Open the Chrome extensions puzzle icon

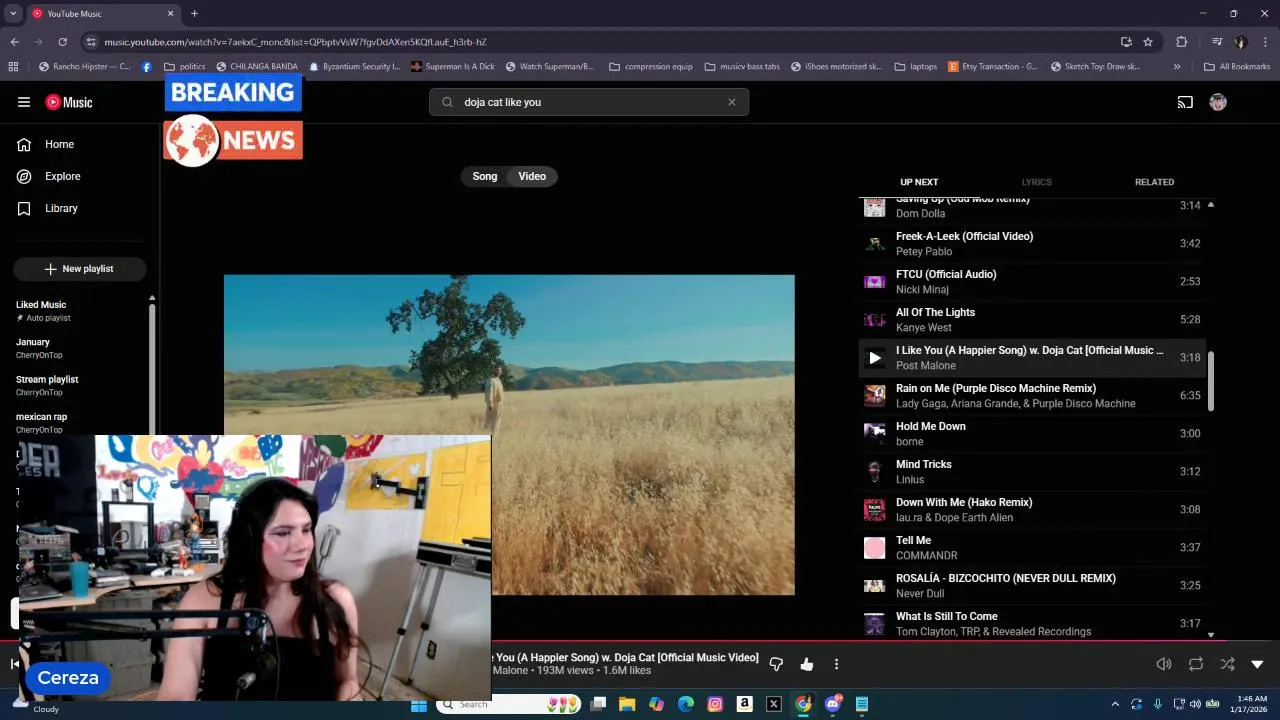[x=1181, y=42]
